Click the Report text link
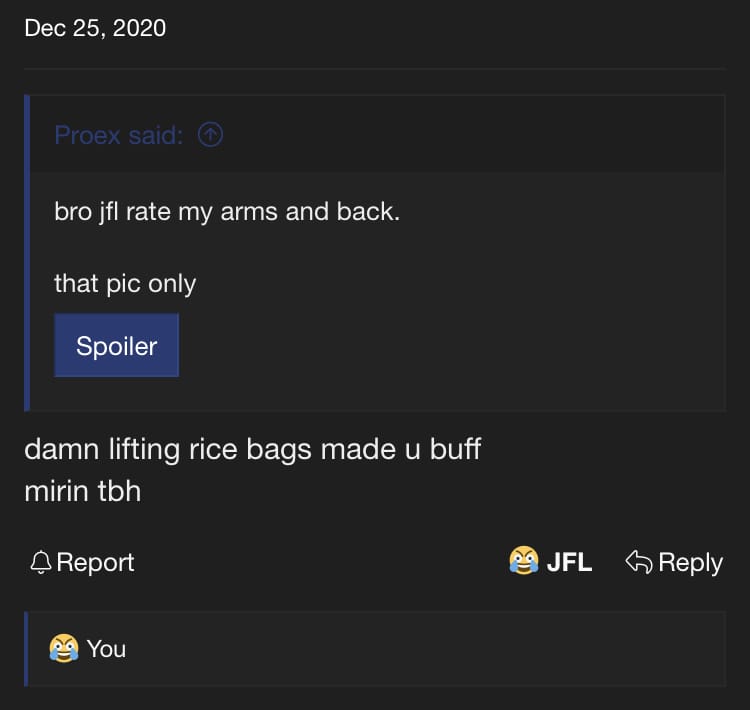750x710 pixels. pyautogui.click(x=95, y=563)
